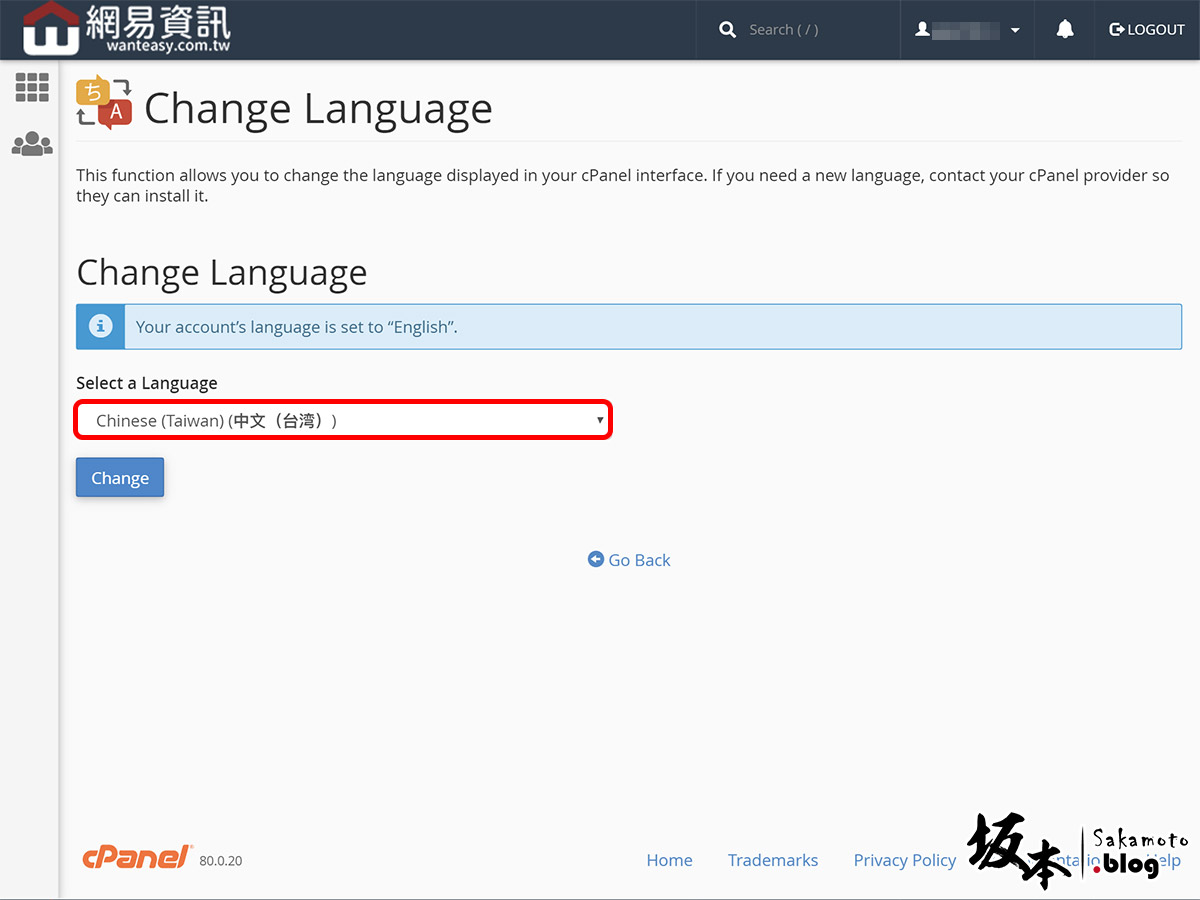Open the Select a Language dropdown

click(342, 421)
